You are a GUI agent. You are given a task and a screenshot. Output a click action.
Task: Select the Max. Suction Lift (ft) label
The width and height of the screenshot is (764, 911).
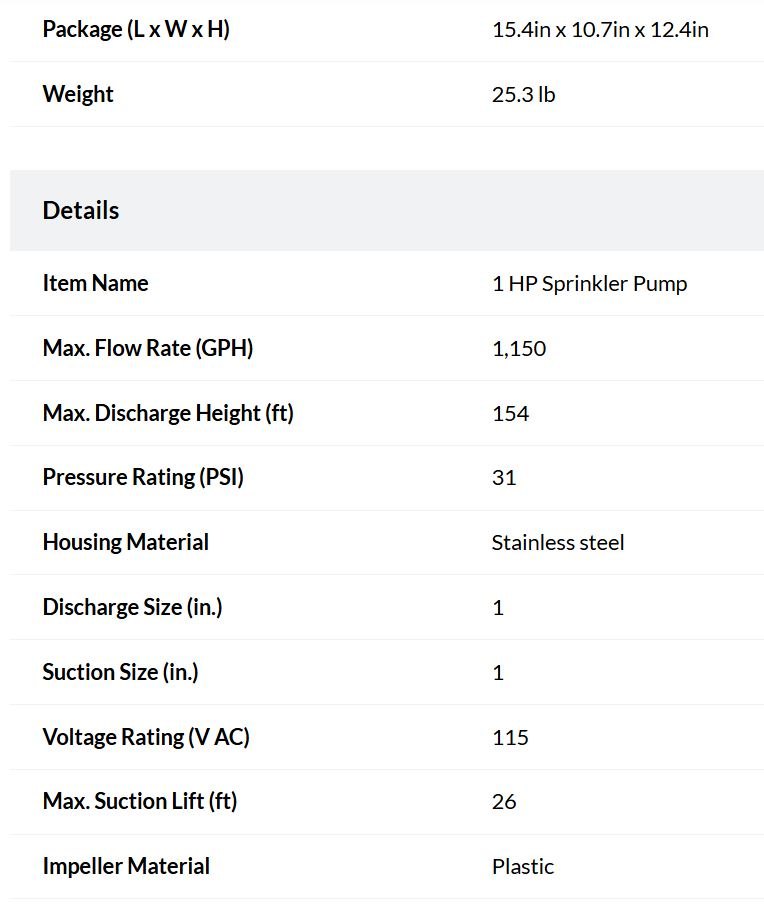point(140,801)
